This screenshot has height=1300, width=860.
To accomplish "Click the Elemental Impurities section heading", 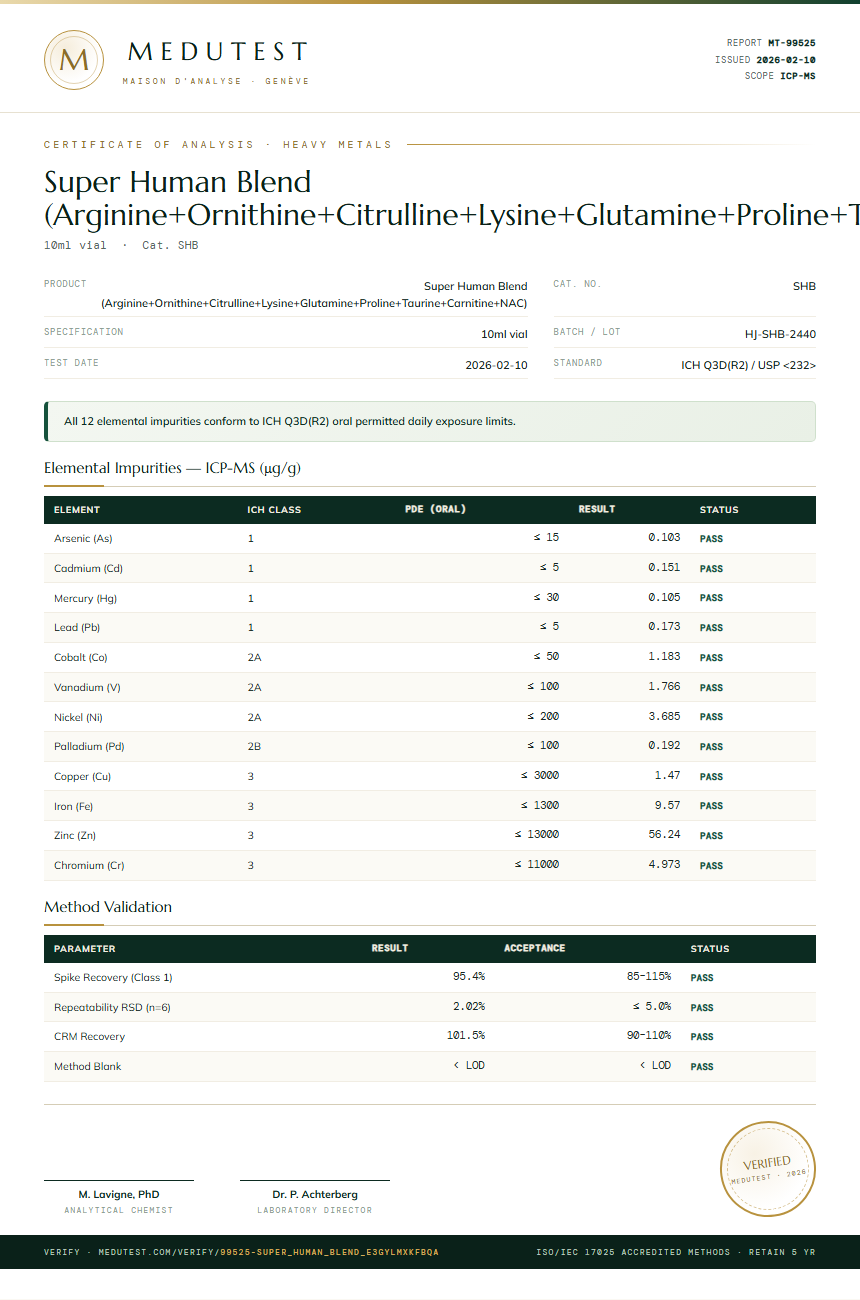I will click(172, 468).
